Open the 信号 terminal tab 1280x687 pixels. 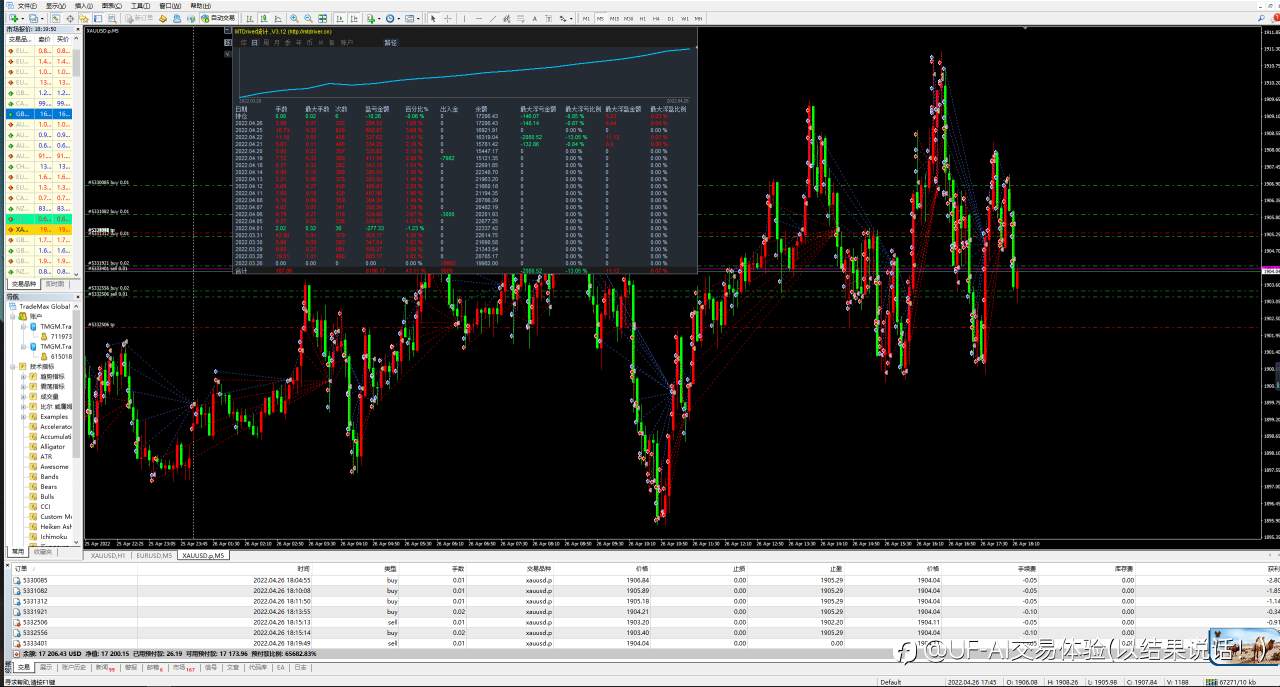point(210,666)
